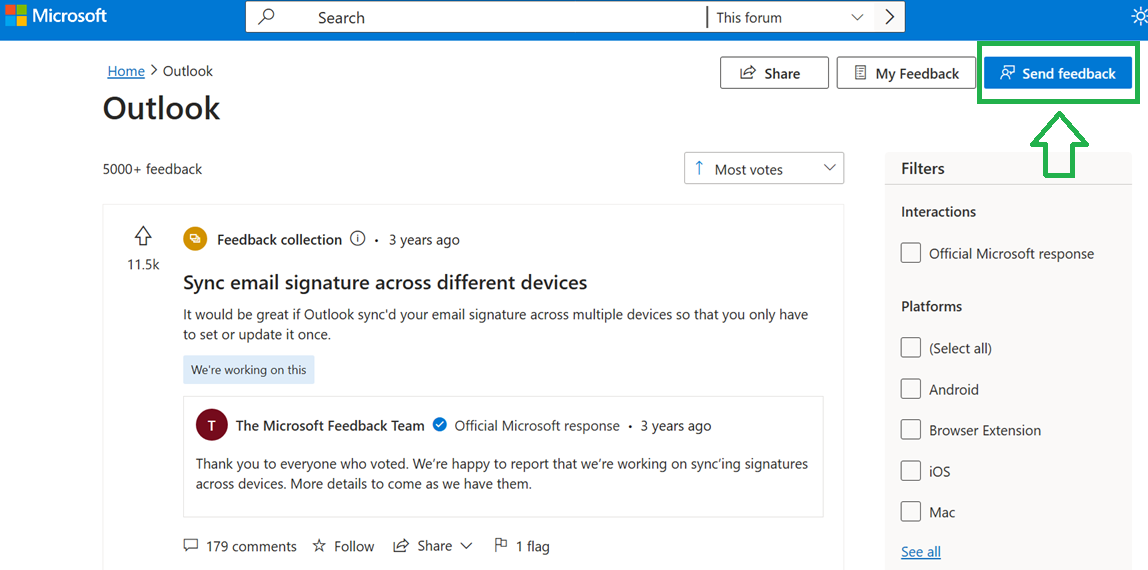Follow this feedback post

click(343, 546)
